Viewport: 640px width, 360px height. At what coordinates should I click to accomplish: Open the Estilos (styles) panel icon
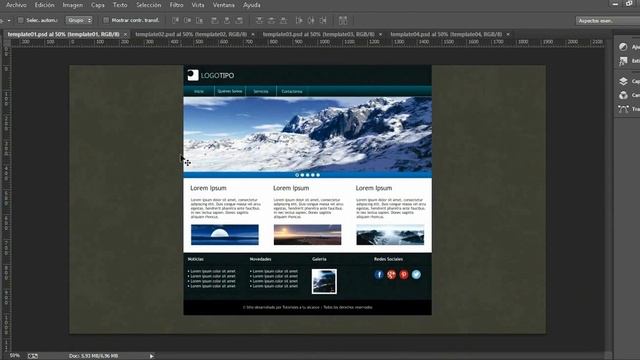tap(623, 61)
